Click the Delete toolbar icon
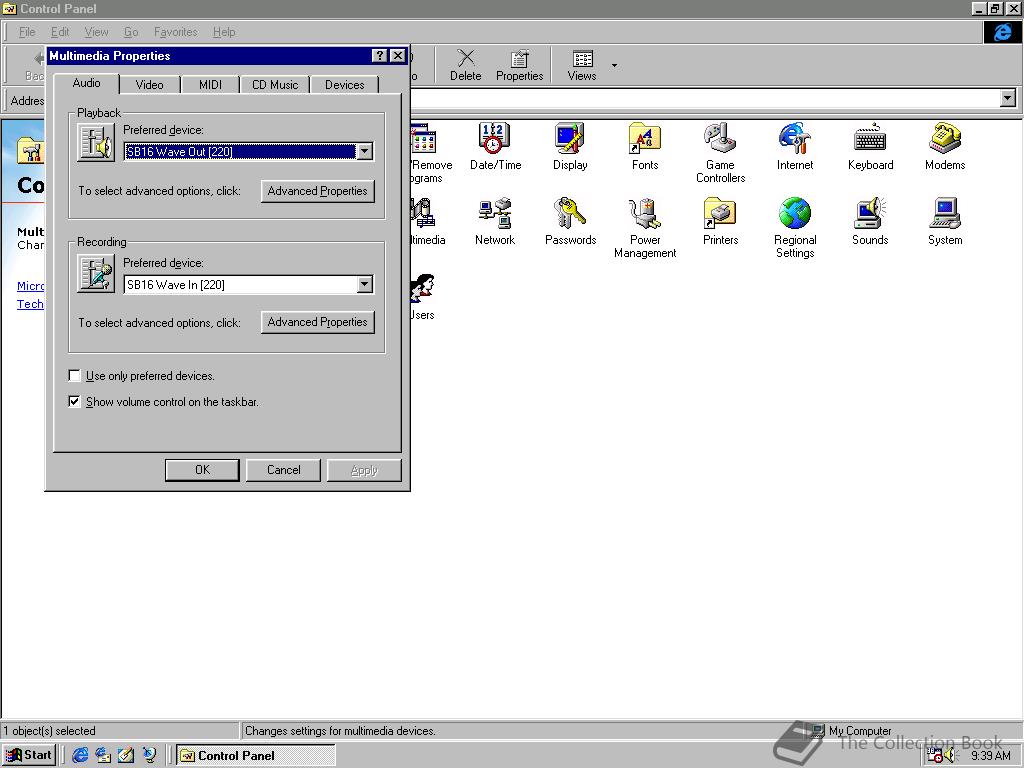 pyautogui.click(x=466, y=65)
